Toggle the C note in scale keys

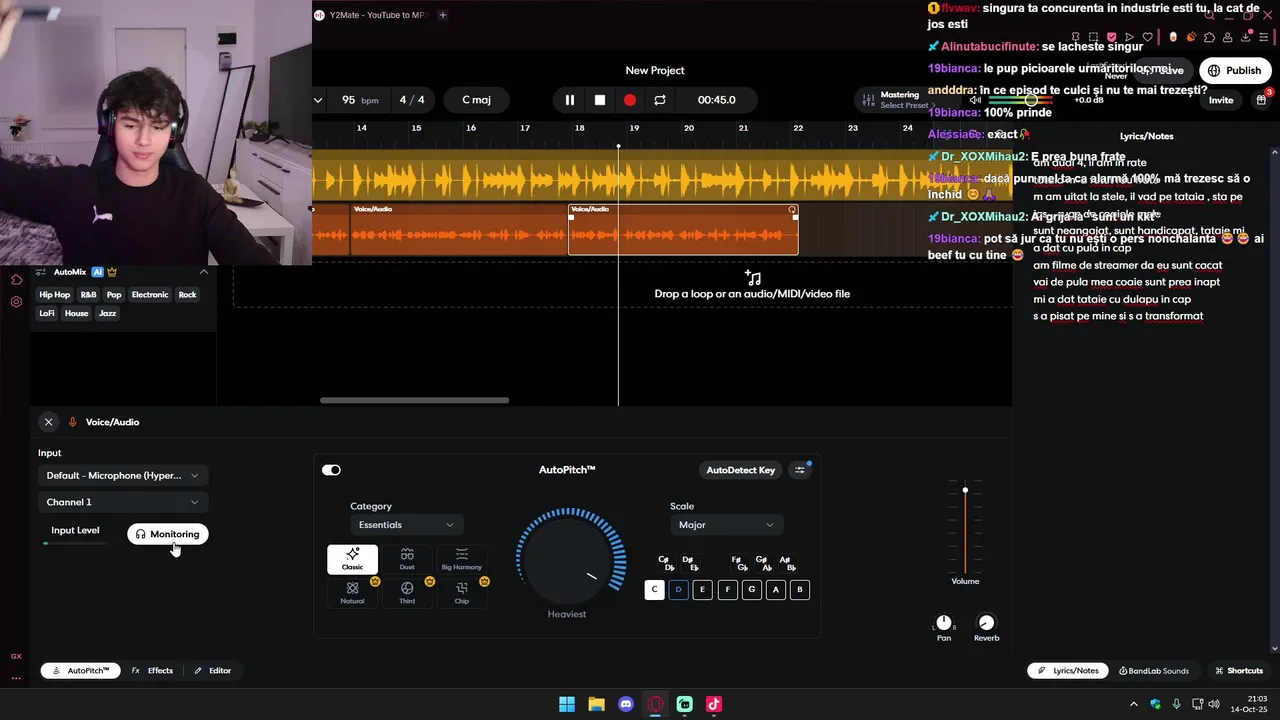tap(654, 590)
